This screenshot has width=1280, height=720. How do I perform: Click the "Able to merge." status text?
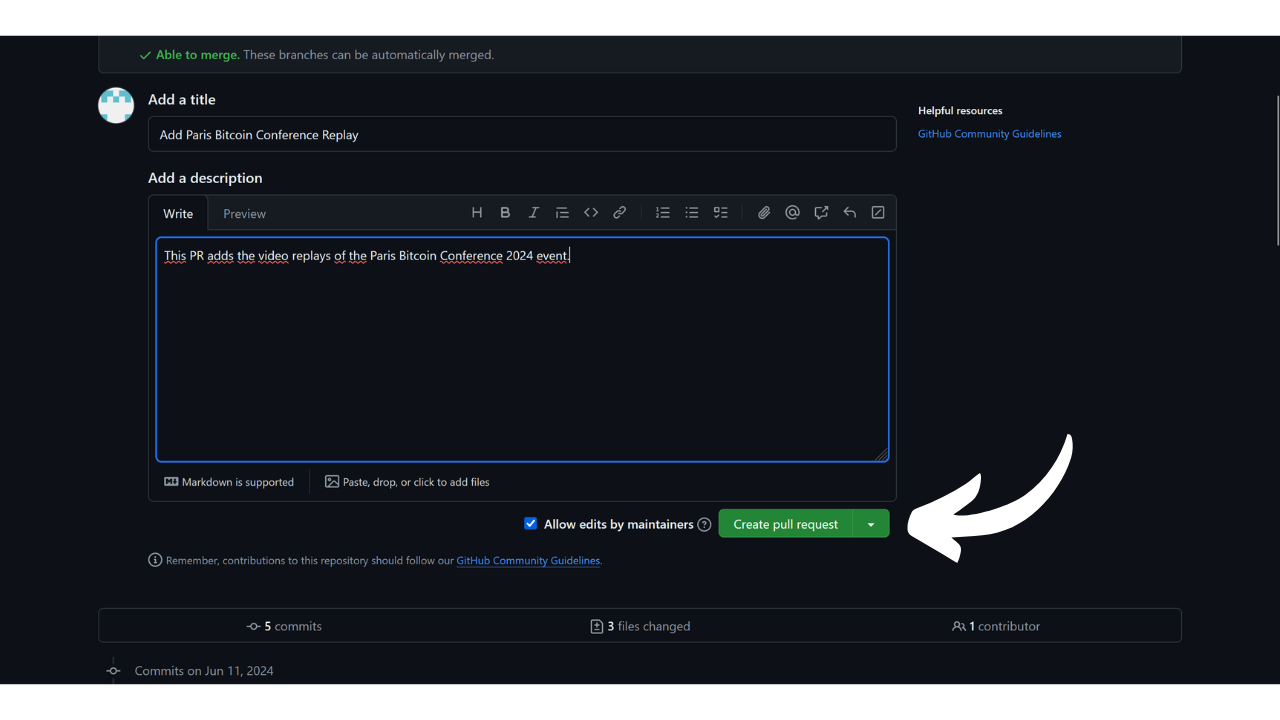[198, 55]
